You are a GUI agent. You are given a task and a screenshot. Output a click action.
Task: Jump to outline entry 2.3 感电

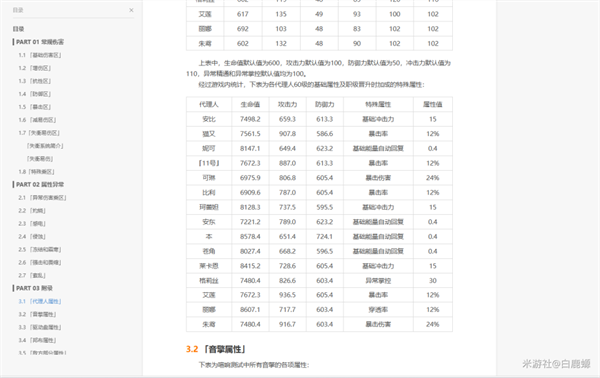click(x=32, y=224)
